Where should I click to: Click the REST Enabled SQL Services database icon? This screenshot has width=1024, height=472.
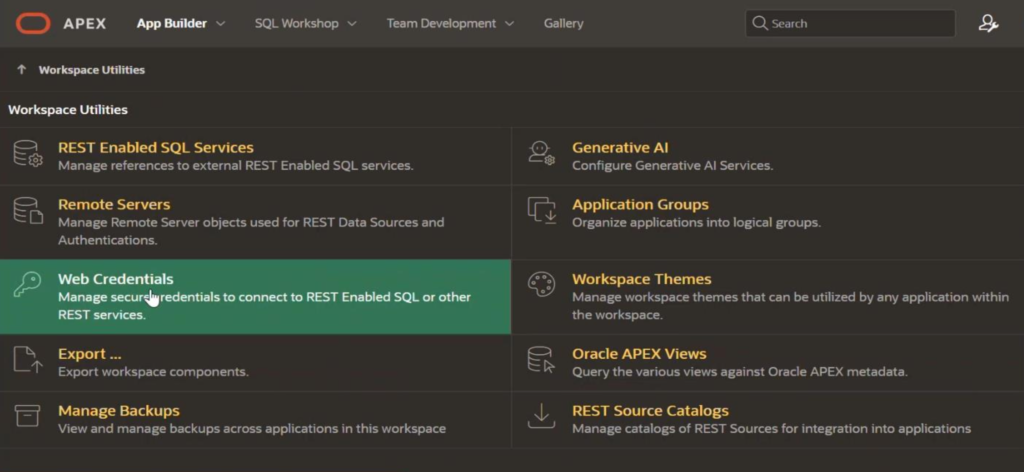coord(27,154)
